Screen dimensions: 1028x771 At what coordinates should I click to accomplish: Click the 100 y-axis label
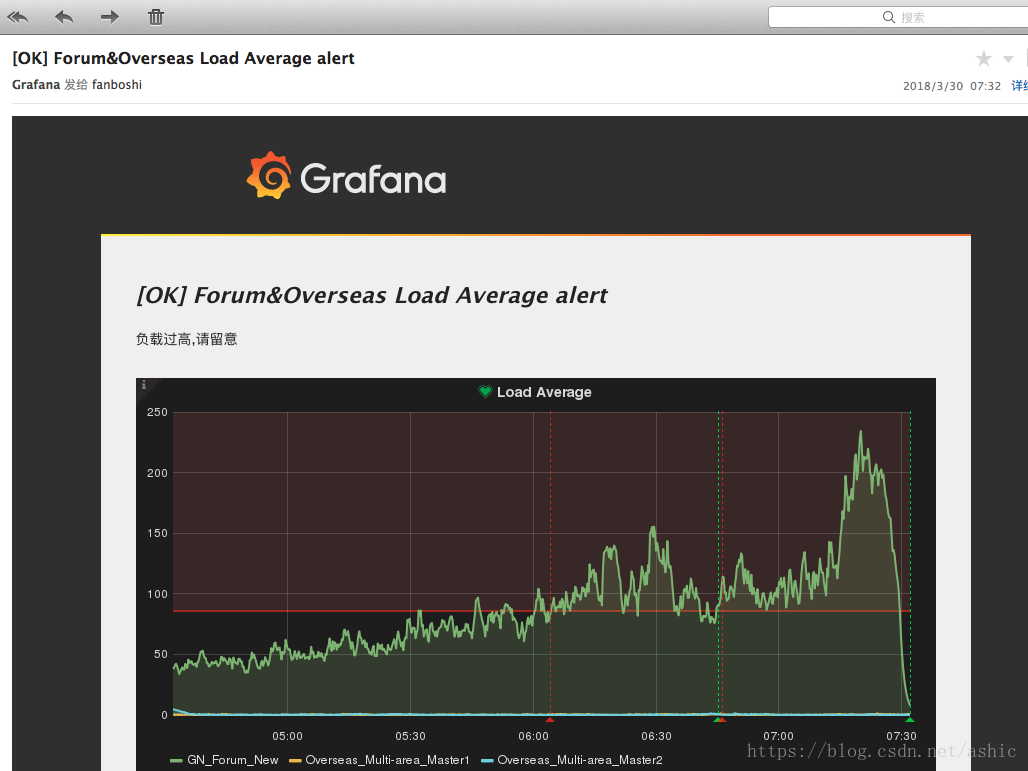point(157,594)
